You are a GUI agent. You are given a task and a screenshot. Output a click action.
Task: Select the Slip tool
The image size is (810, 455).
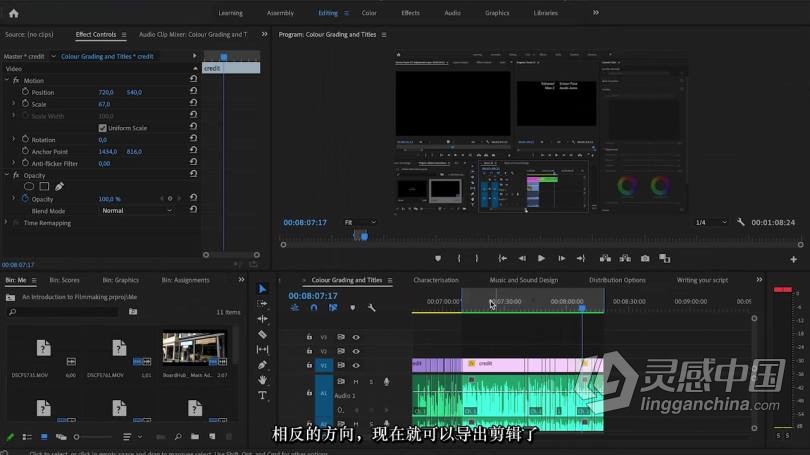[x=262, y=350]
